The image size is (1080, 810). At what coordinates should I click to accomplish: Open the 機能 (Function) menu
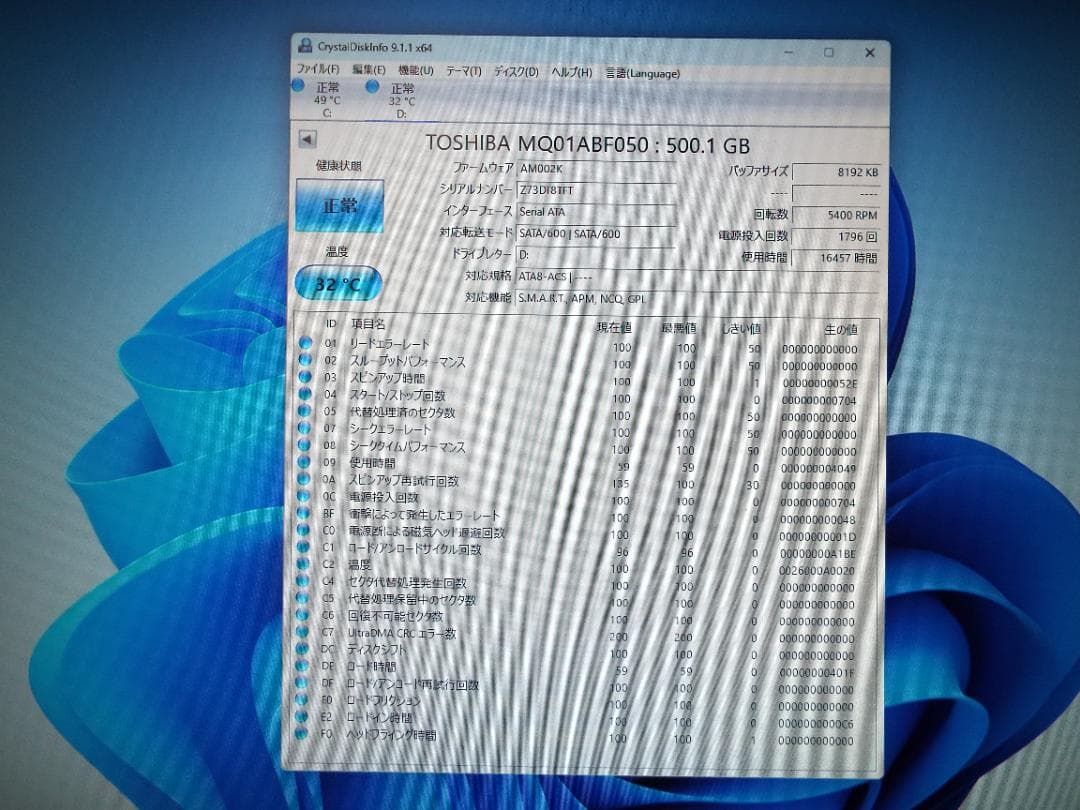coord(416,71)
